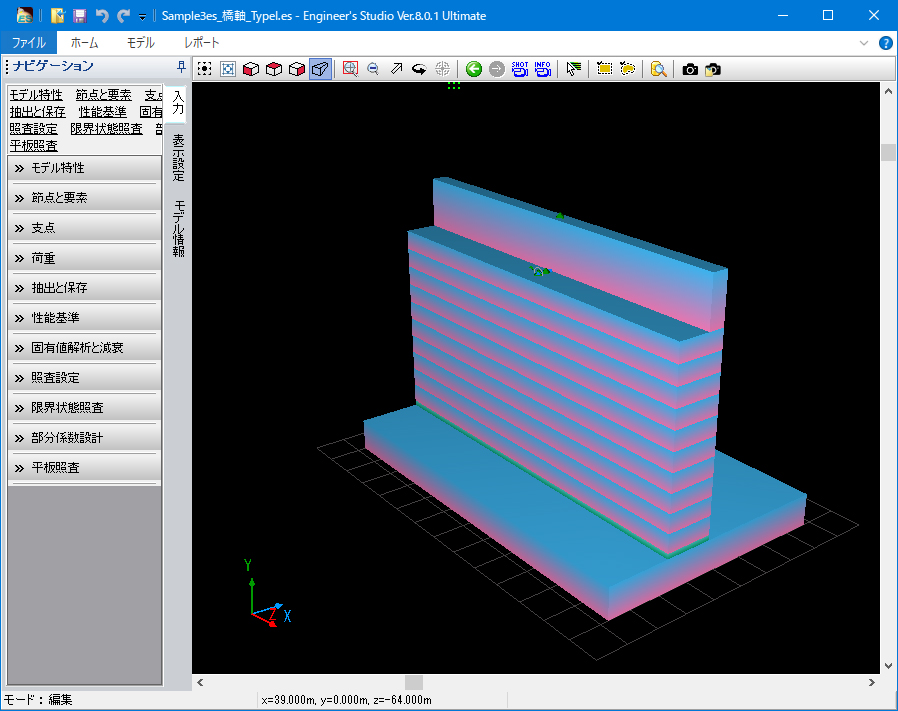This screenshot has height=711, width=898.
Task: Open the quick access toolbar dropdown arrow
Action: click(x=143, y=17)
